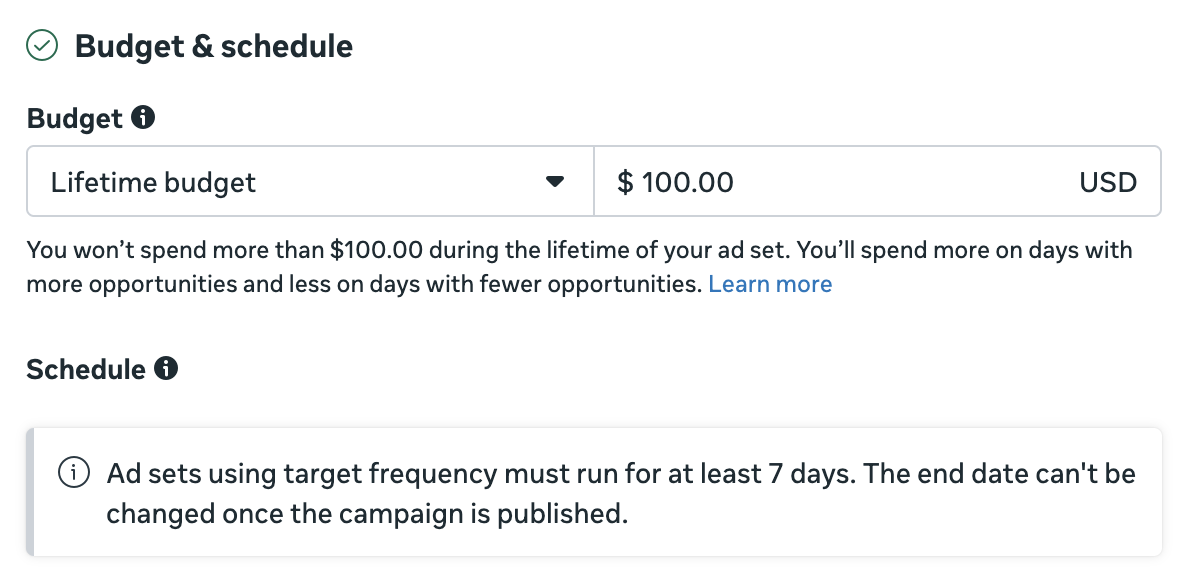This screenshot has height=584, width=1192.
Task: Open the Budget info tooltip icon
Action: 144,118
